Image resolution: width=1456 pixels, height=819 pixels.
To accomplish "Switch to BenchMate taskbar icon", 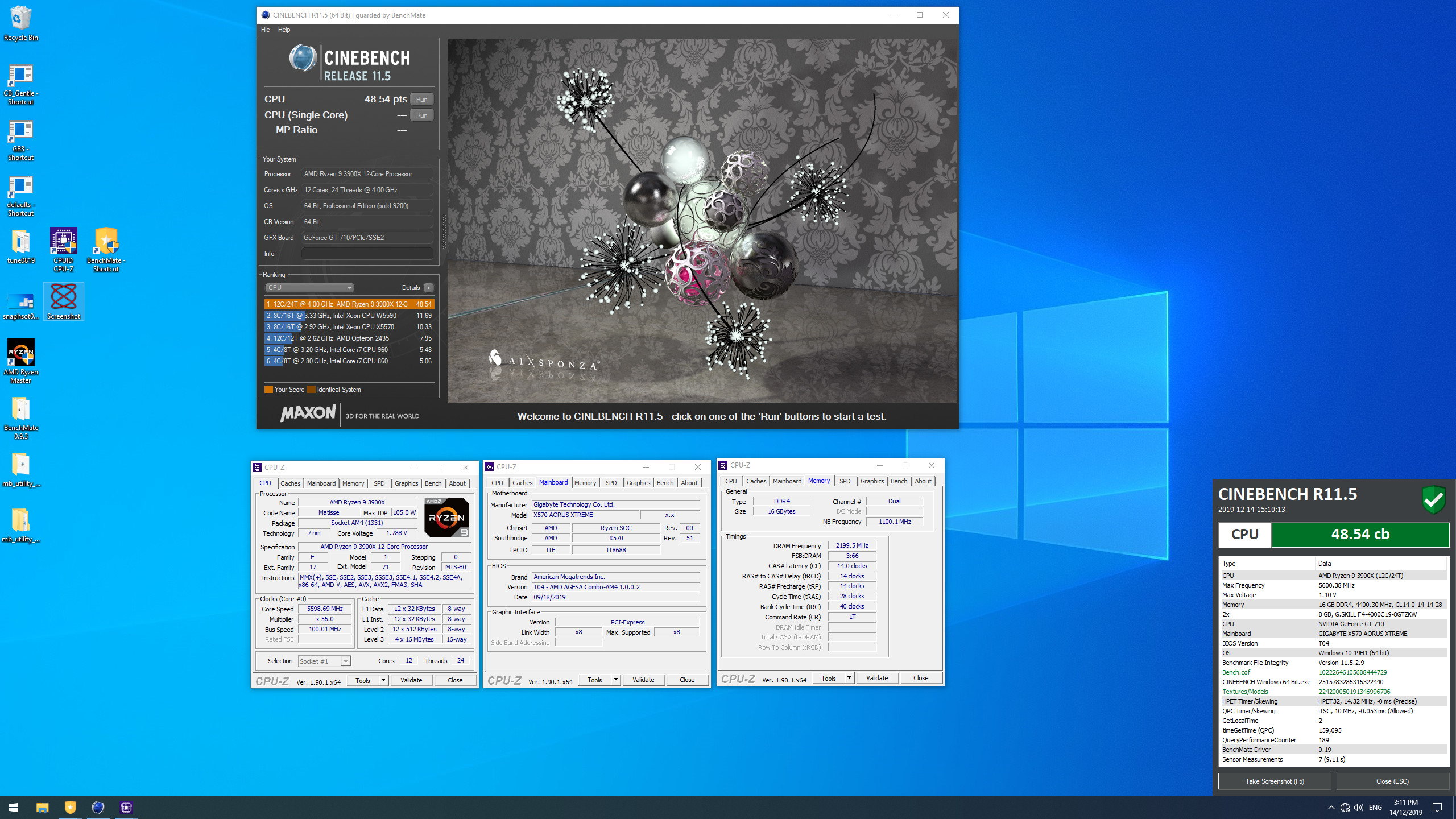I will coord(71,807).
